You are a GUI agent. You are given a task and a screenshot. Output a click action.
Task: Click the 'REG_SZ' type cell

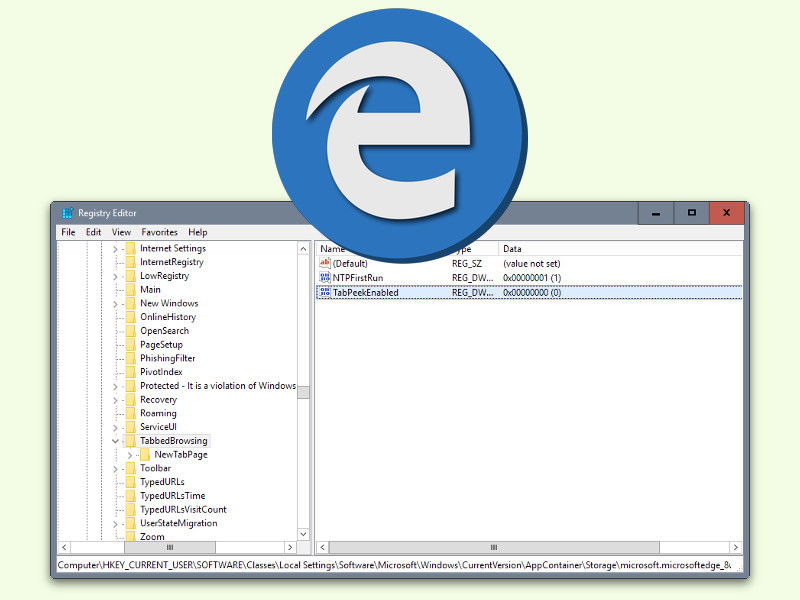point(467,264)
